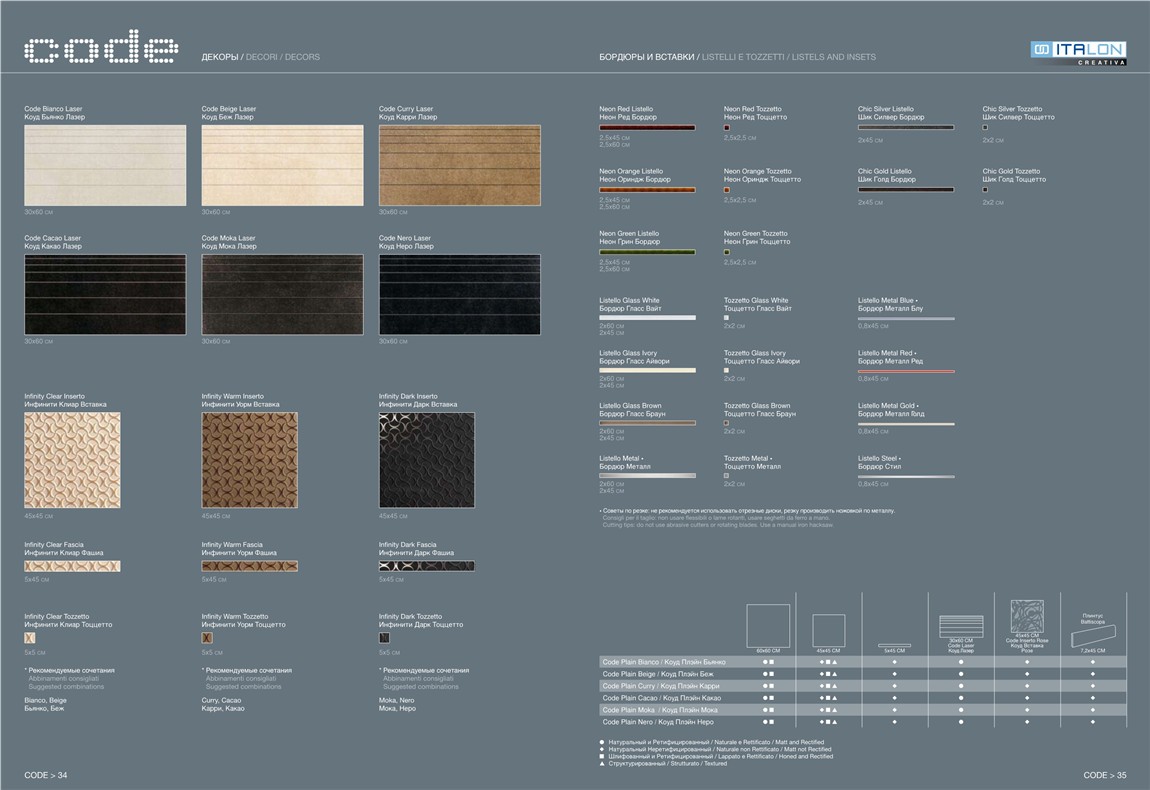Select the Infinity Clear Fascia strip
The image size is (1150, 790).
pos(72,566)
